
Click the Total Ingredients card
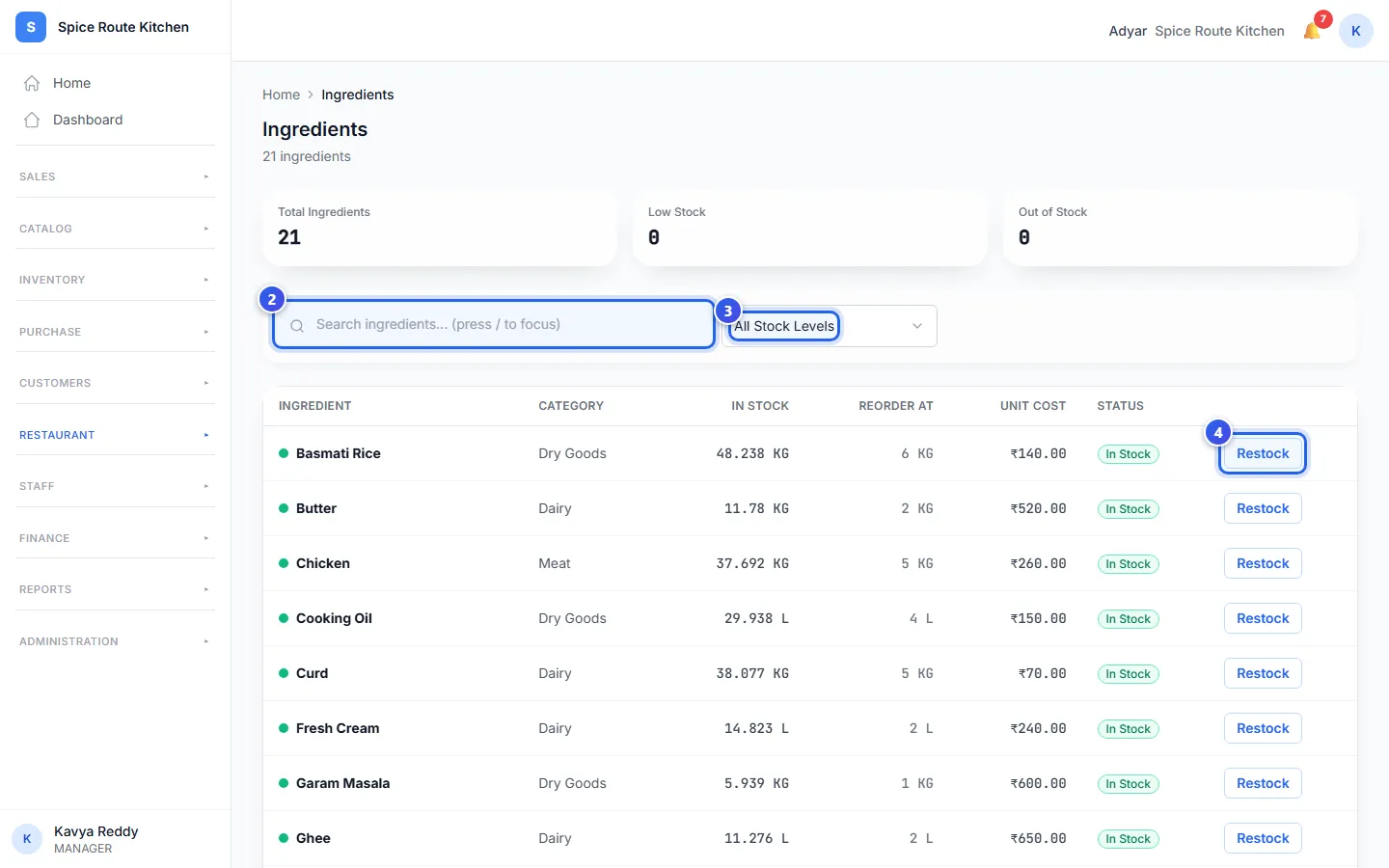pos(440,228)
